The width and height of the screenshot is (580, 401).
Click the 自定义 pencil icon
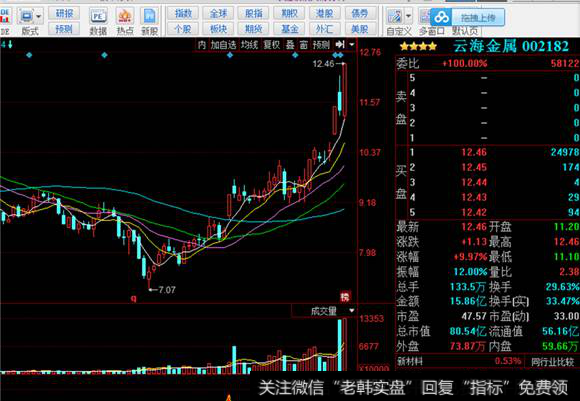(x=394, y=16)
